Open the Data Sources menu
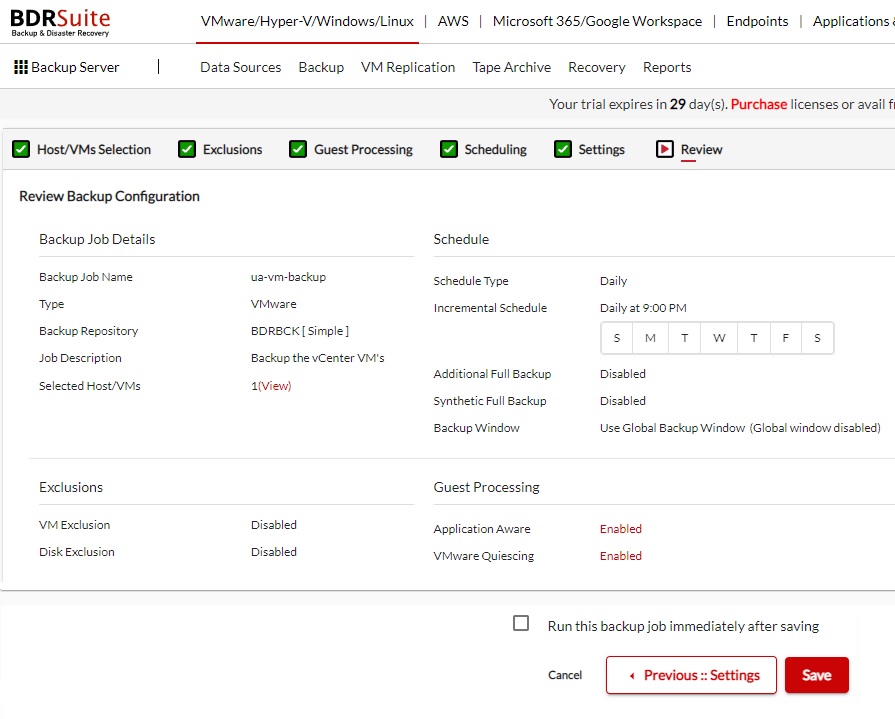This screenshot has height=719, width=895. [x=240, y=67]
